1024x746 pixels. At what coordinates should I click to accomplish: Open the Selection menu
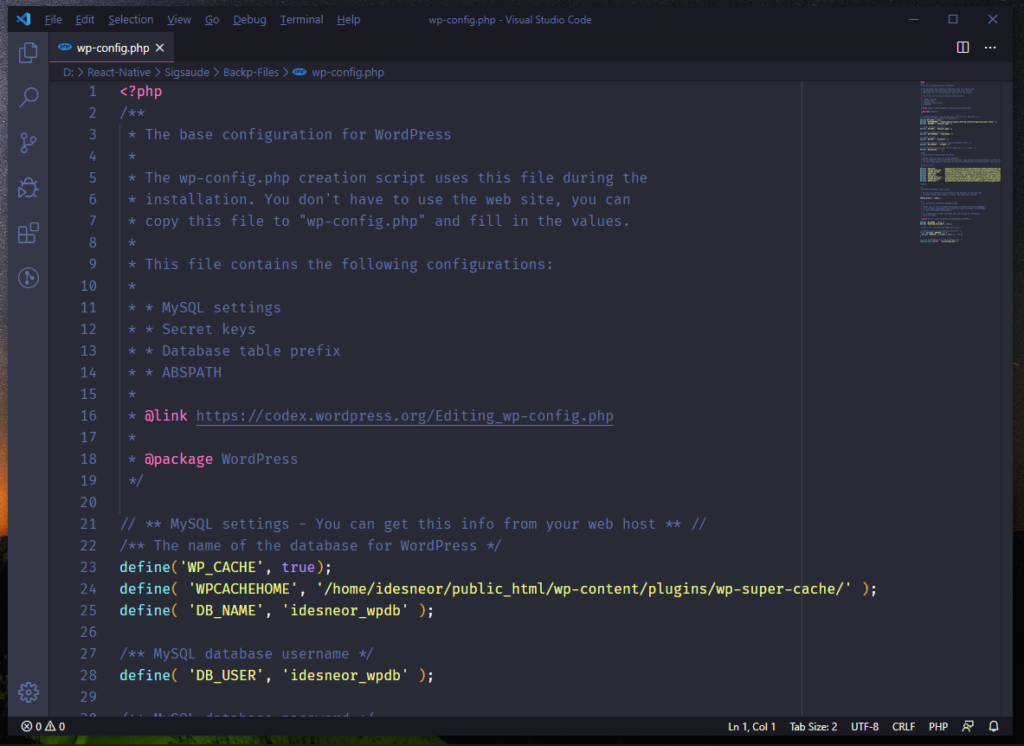tap(131, 20)
